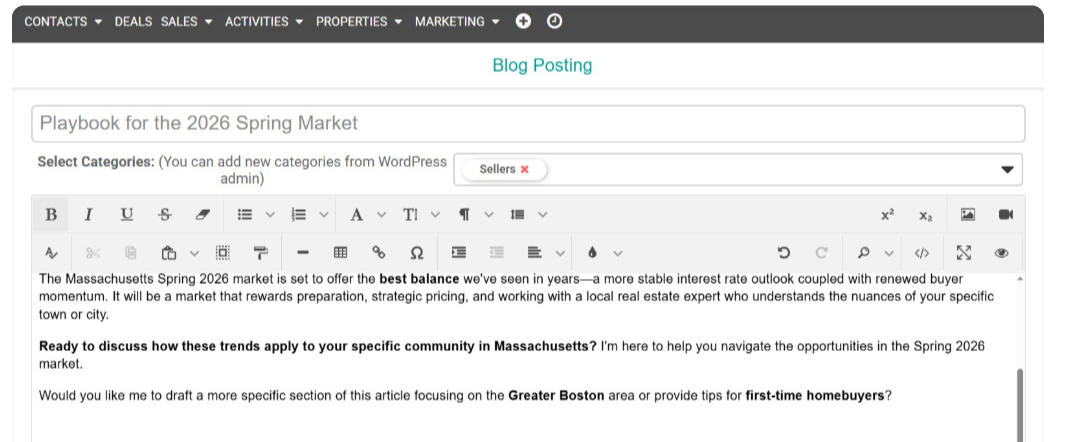1066x442 pixels.
Task: Switch to HTML source code view
Action: pyautogui.click(x=922, y=253)
